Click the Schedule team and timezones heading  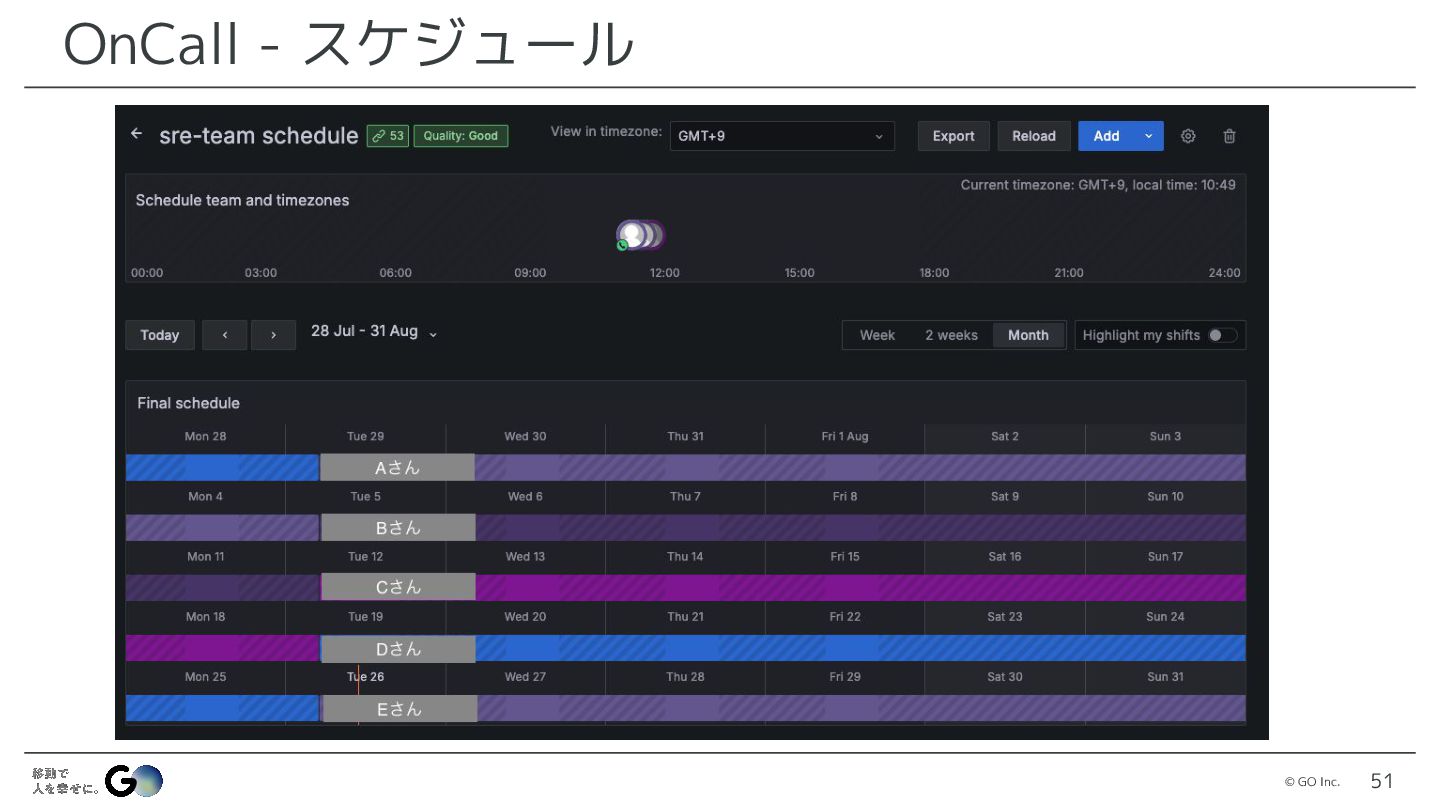[x=242, y=200]
